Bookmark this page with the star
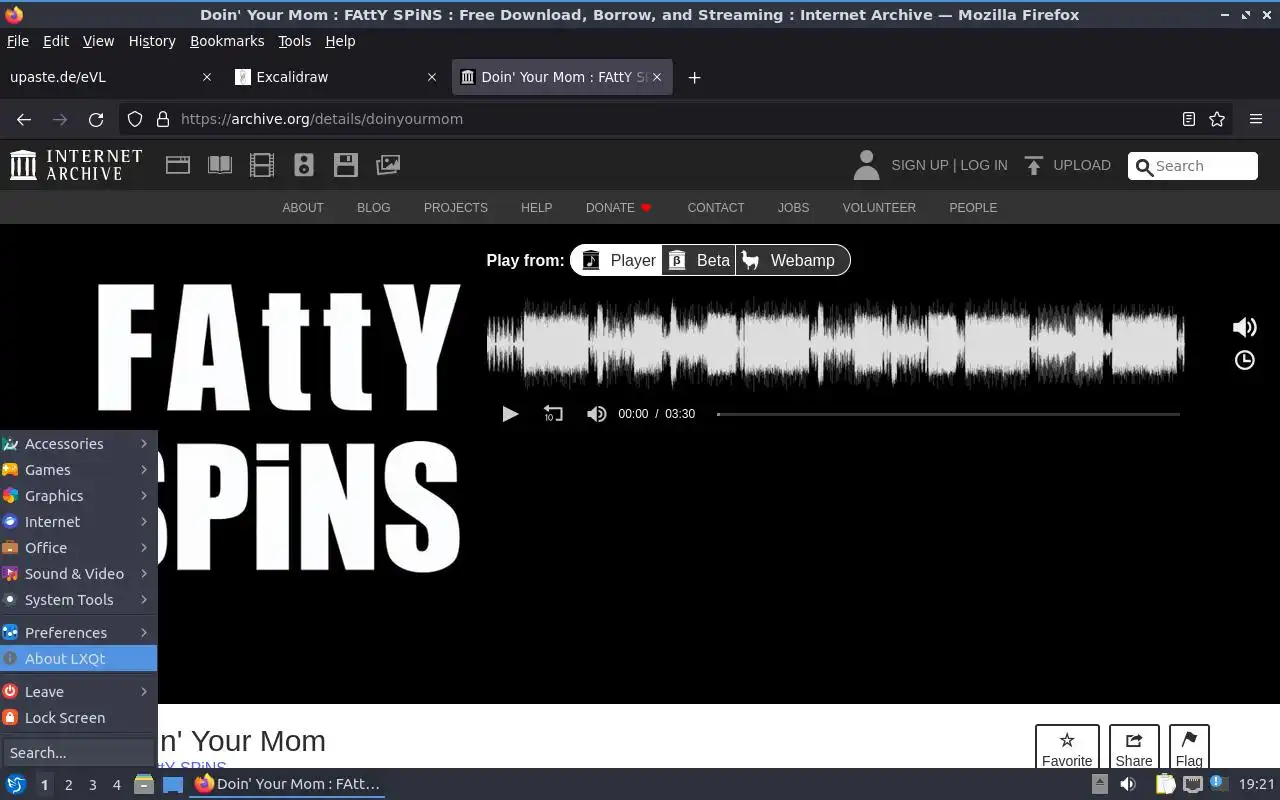1280x800 pixels. (1217, 119)
